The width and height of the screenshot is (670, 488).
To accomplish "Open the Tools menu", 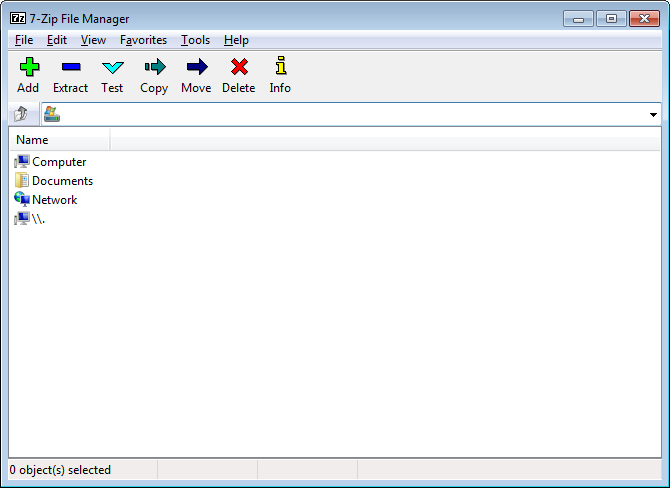I will pyautogui.click(x=196, y=40).
